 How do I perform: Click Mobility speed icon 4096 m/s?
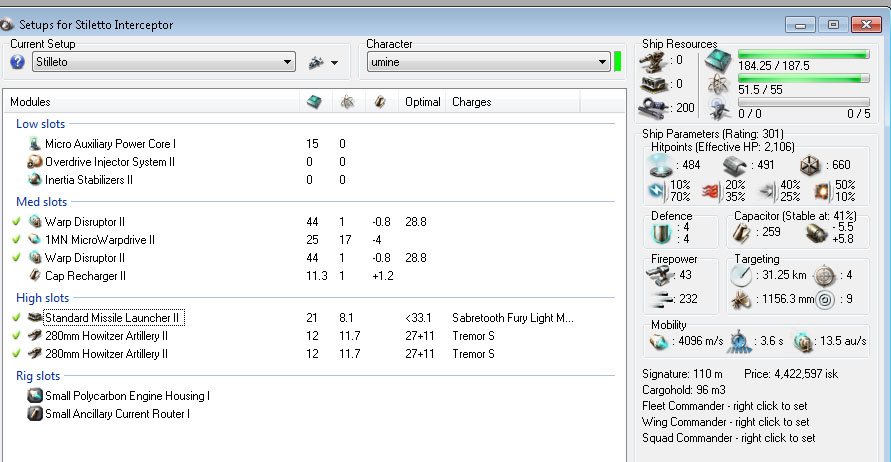click(659, 342)
